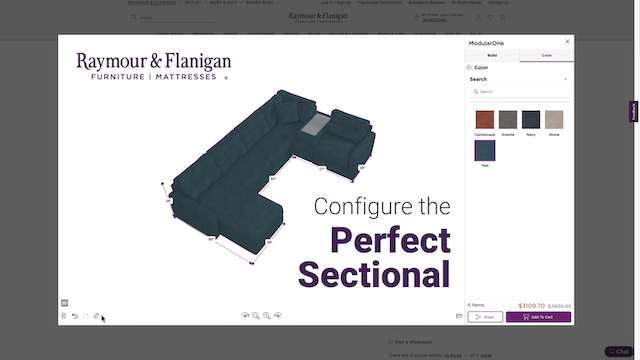Select the Cantaloupe color swatch
The image size is (640, 360).
pyautogui.click(x=485, y=120)
